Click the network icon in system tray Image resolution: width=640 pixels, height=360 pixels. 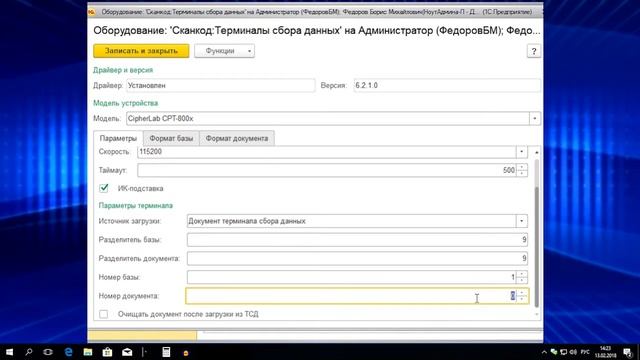tap(564, 352)
